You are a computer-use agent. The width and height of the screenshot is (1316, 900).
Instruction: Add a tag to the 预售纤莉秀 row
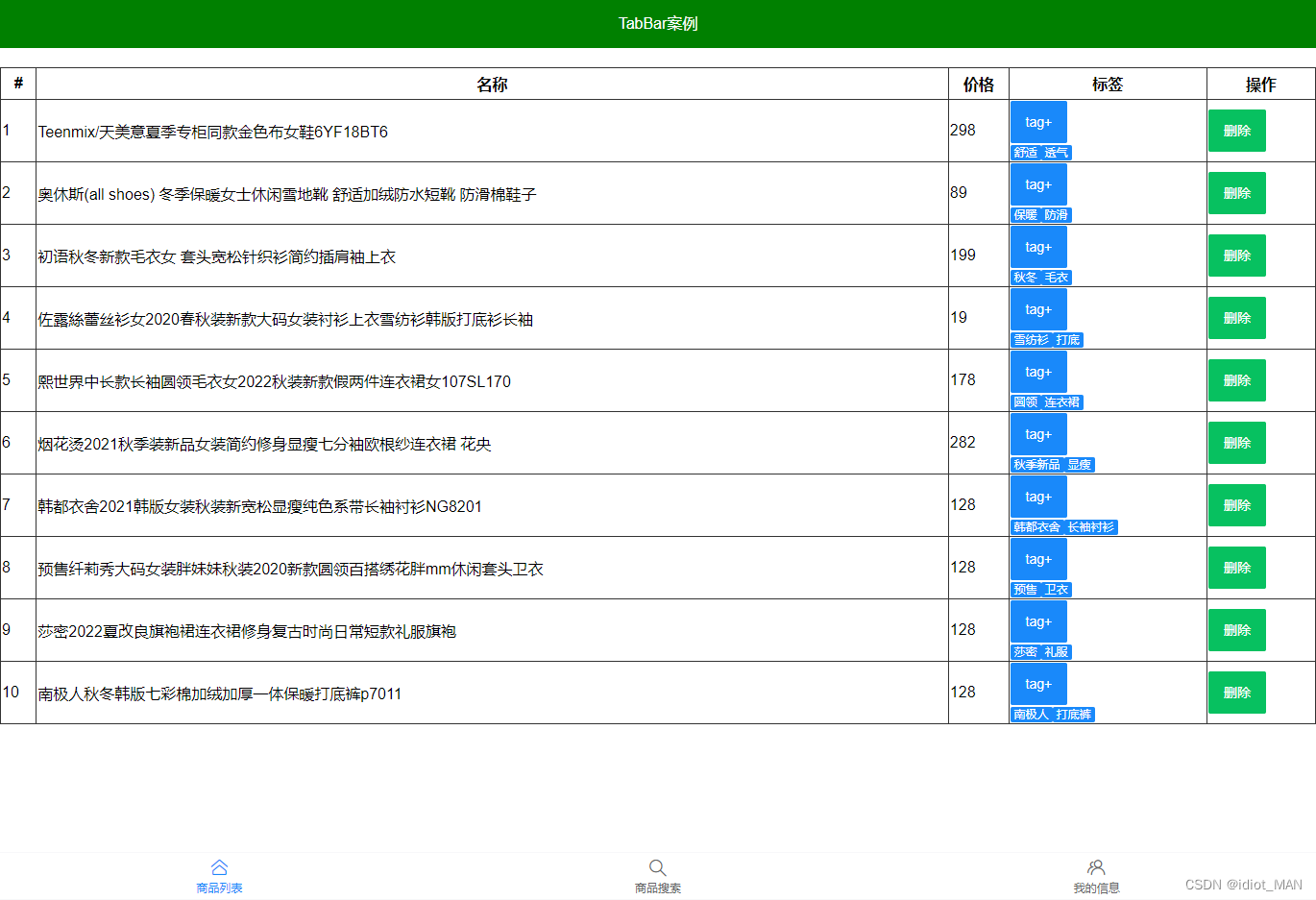point(1038,559)
